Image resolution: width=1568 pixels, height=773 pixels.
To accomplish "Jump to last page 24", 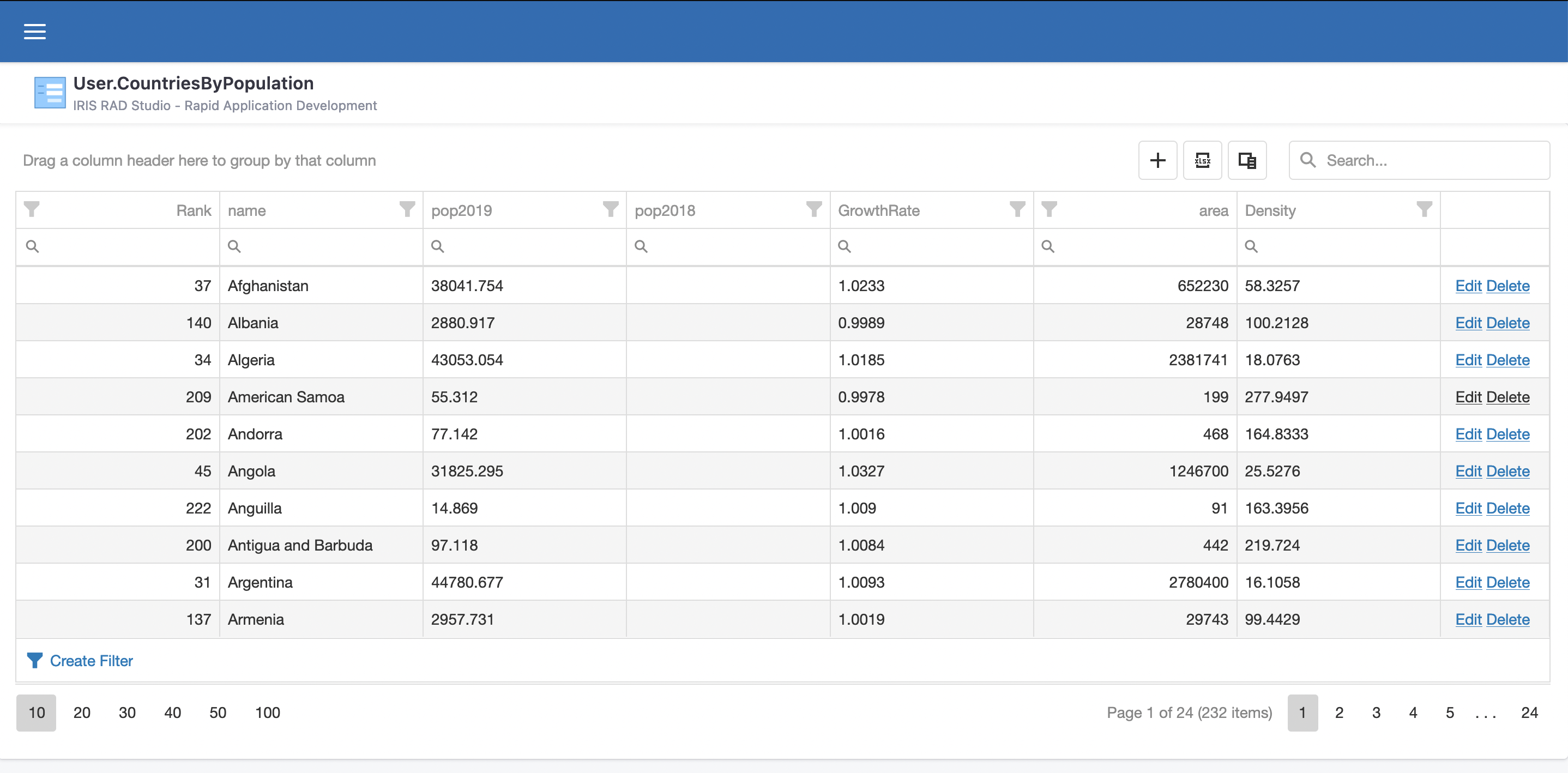I will click(1529, 712).
